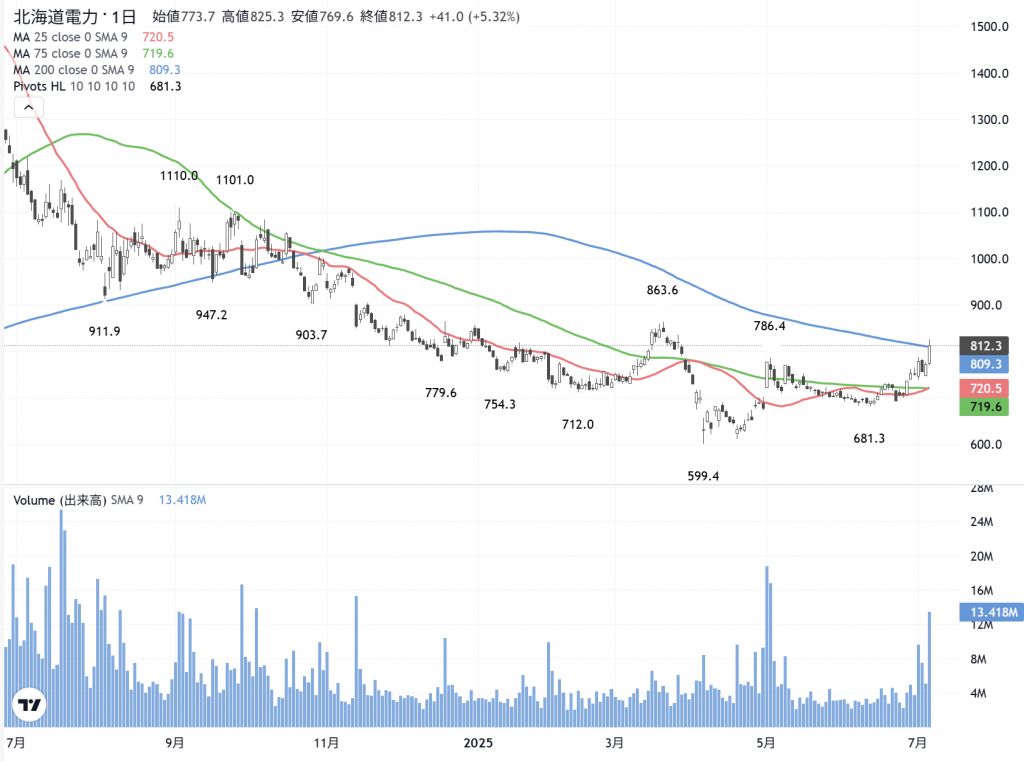
Task: Click the 2025 time axis label
Action: [478, 743]
